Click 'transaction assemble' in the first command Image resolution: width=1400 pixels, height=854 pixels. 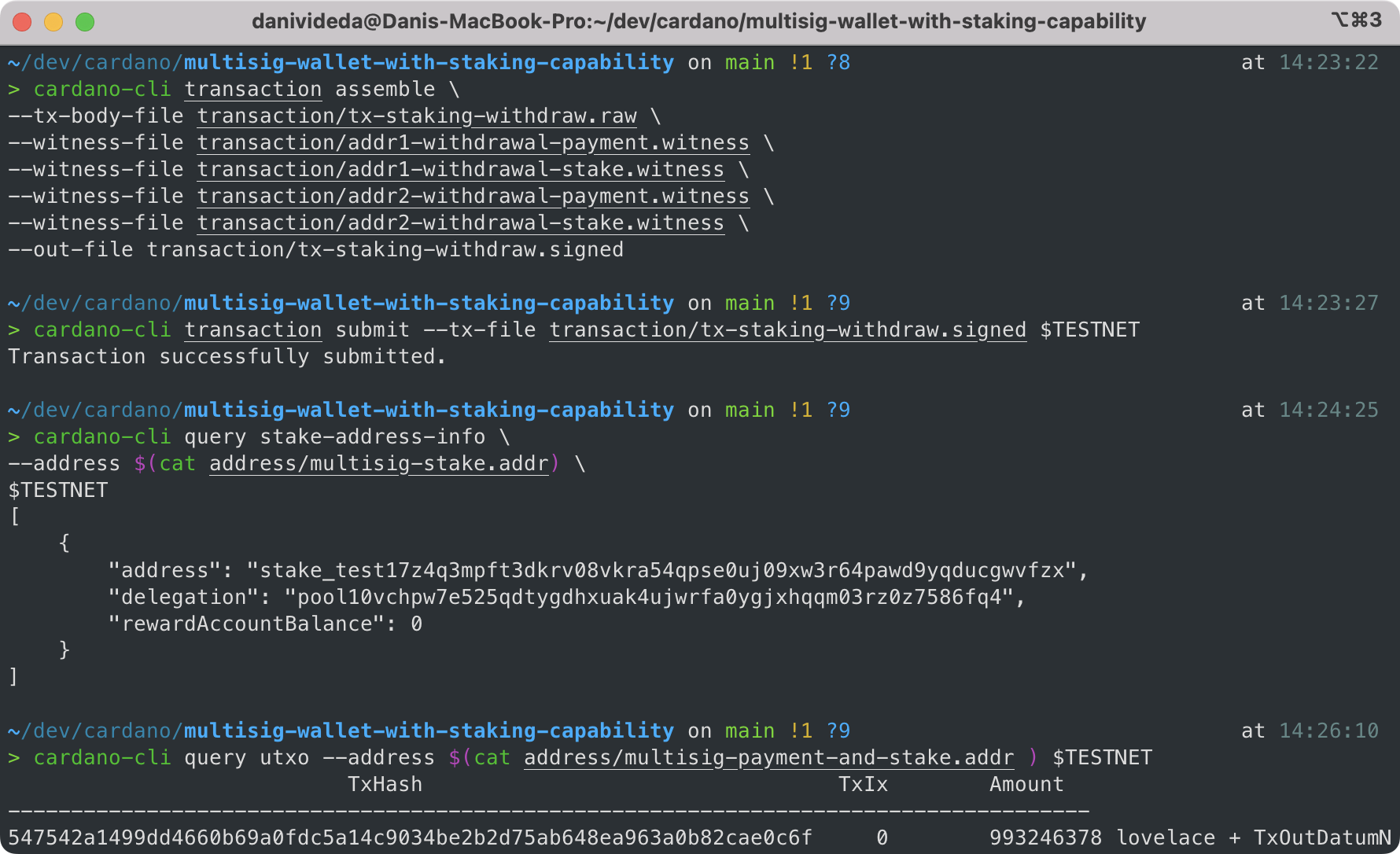click(x=310, y=90)
